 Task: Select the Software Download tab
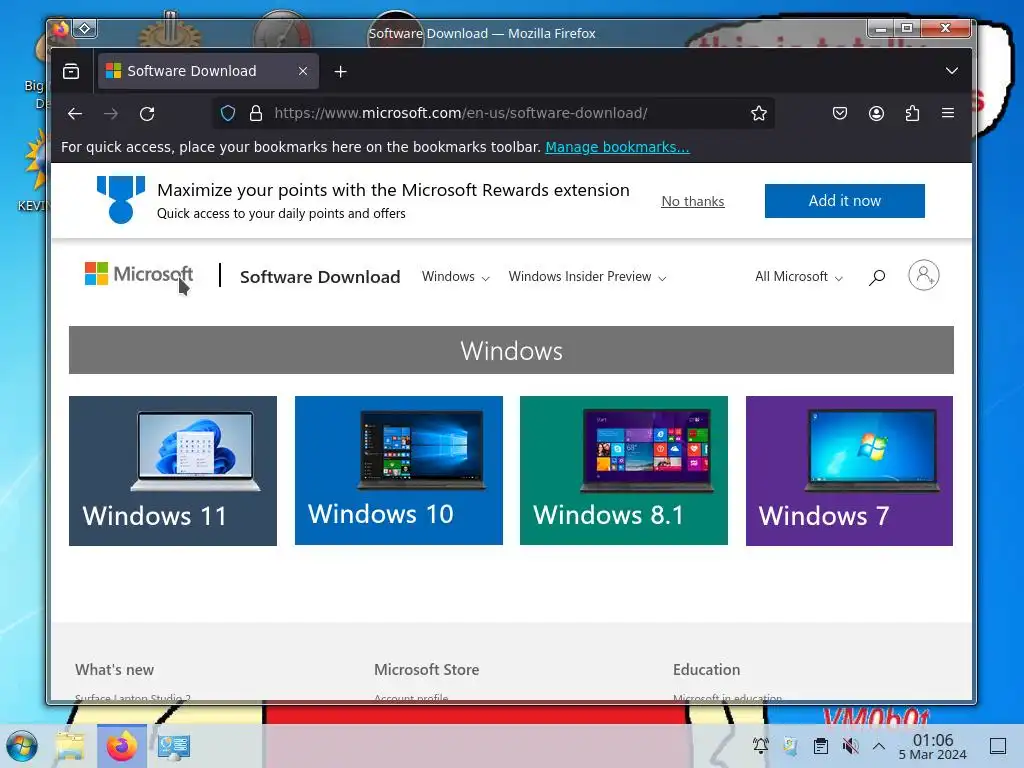click(x=208, y=71)
